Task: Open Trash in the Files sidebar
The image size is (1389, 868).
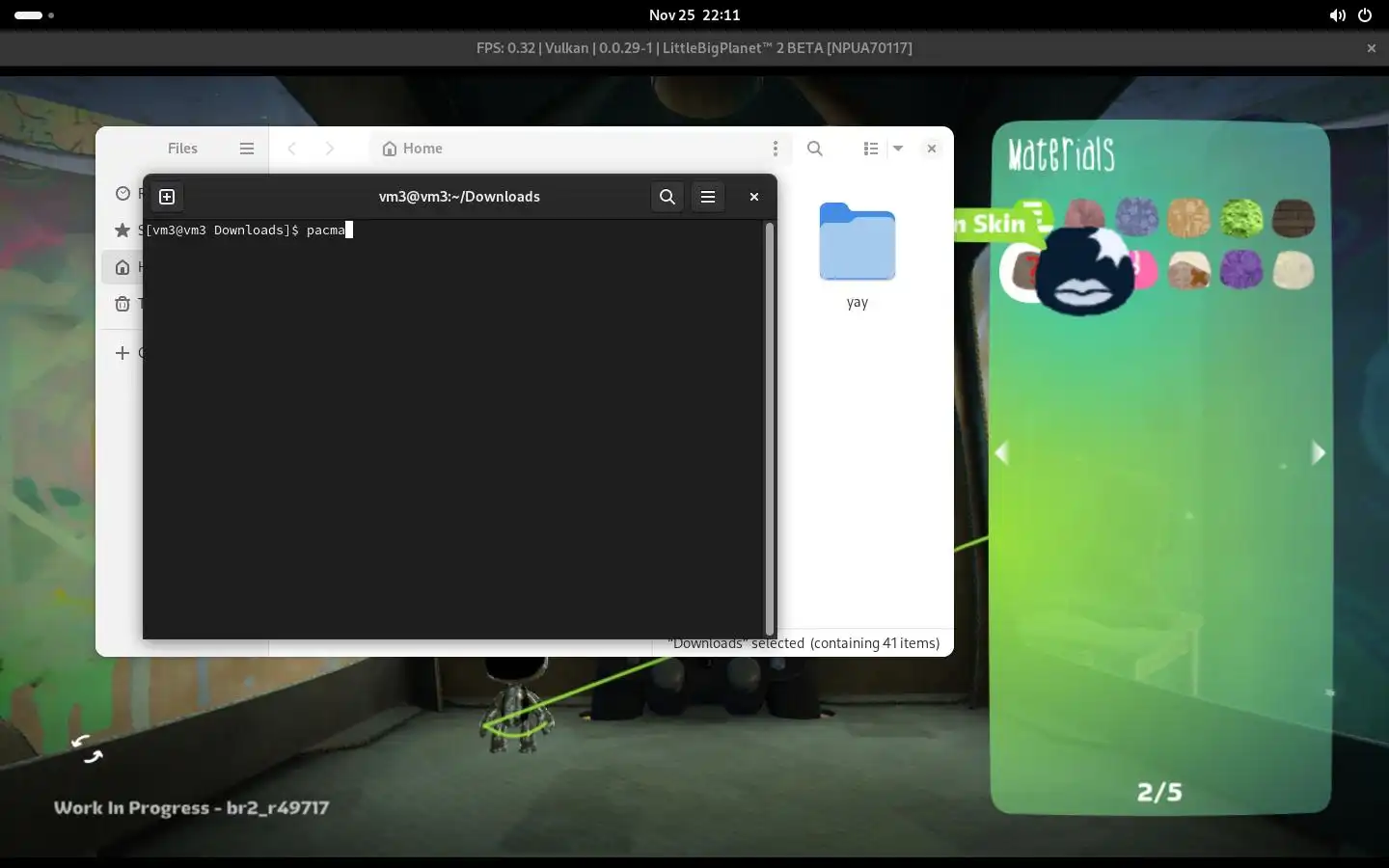Action: 123,304
